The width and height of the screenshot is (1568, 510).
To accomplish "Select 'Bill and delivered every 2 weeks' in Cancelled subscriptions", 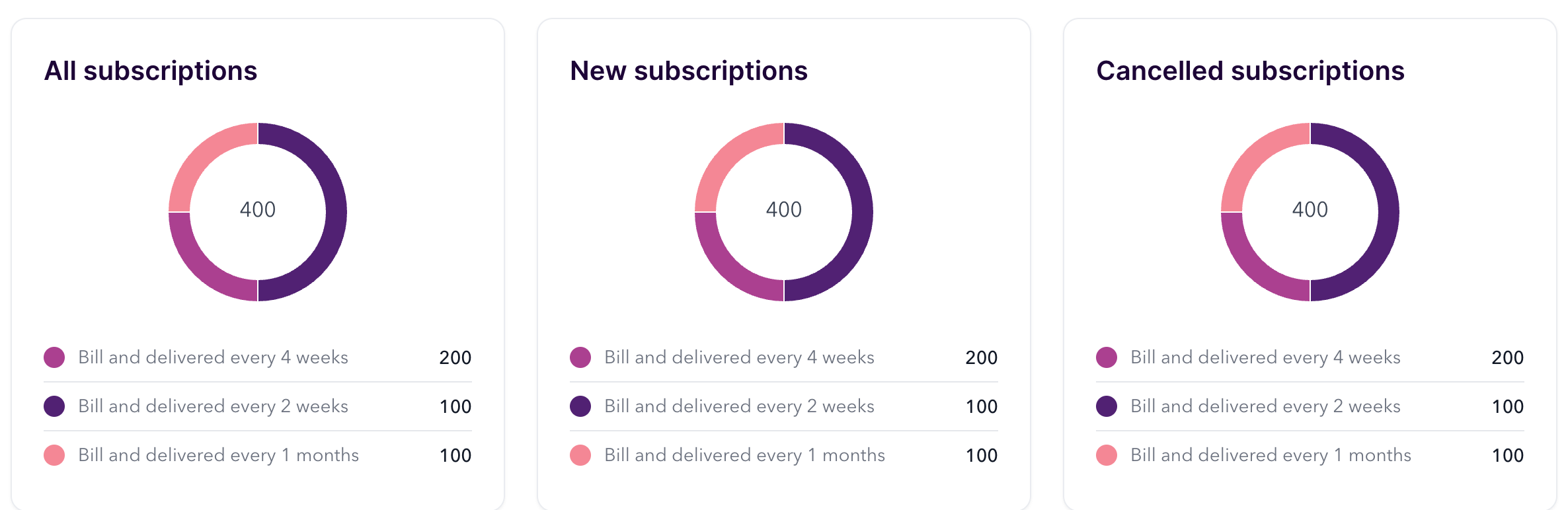I will [1265, 406].
